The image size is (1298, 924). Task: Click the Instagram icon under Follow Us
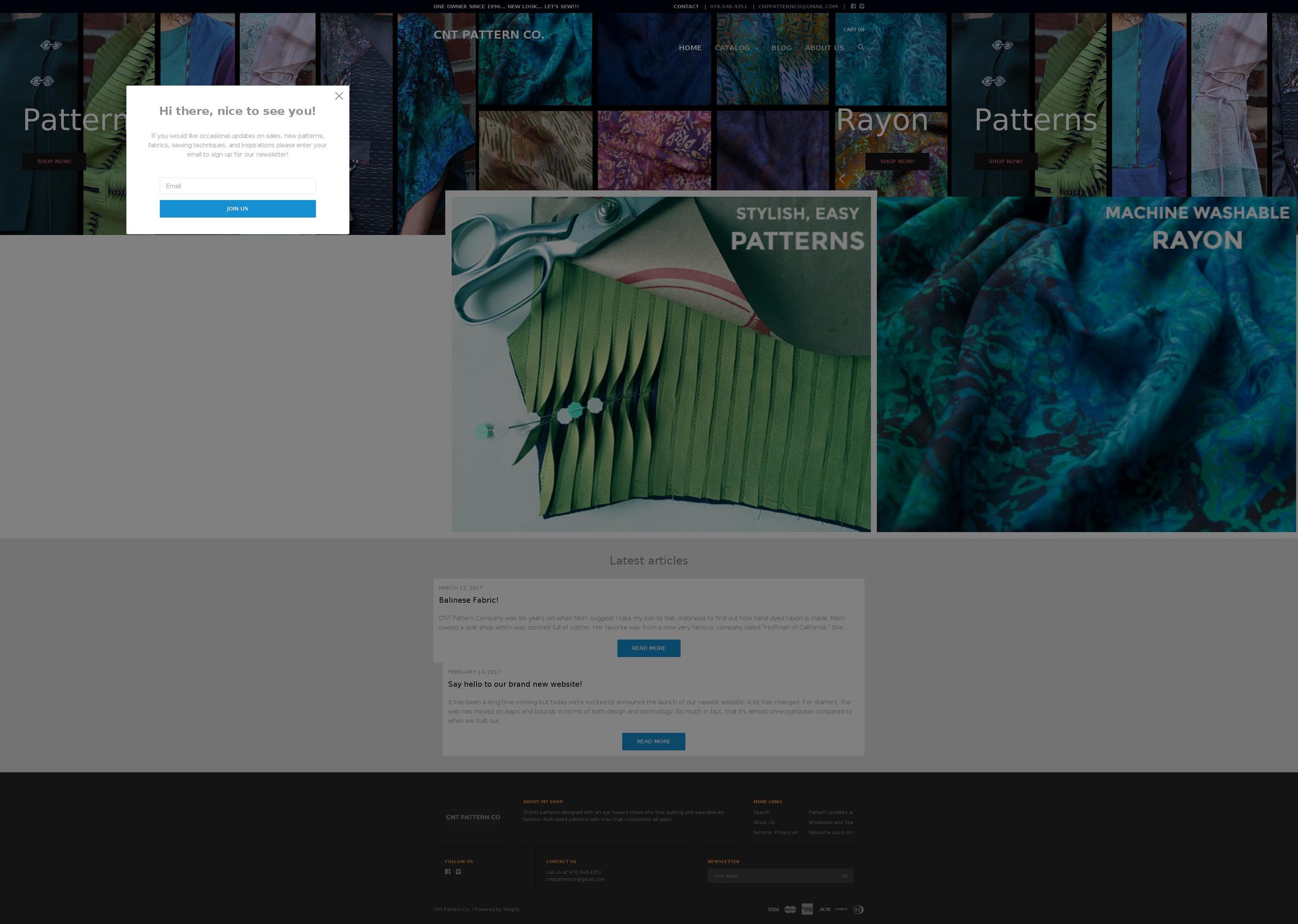click(458, 871)
